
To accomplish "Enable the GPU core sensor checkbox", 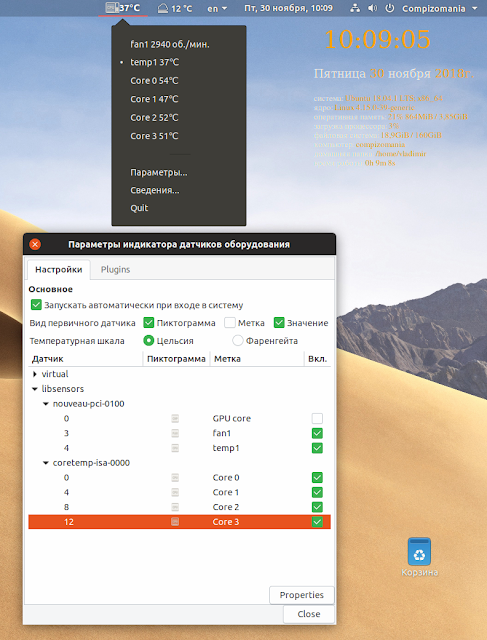I will coord(317,418).
